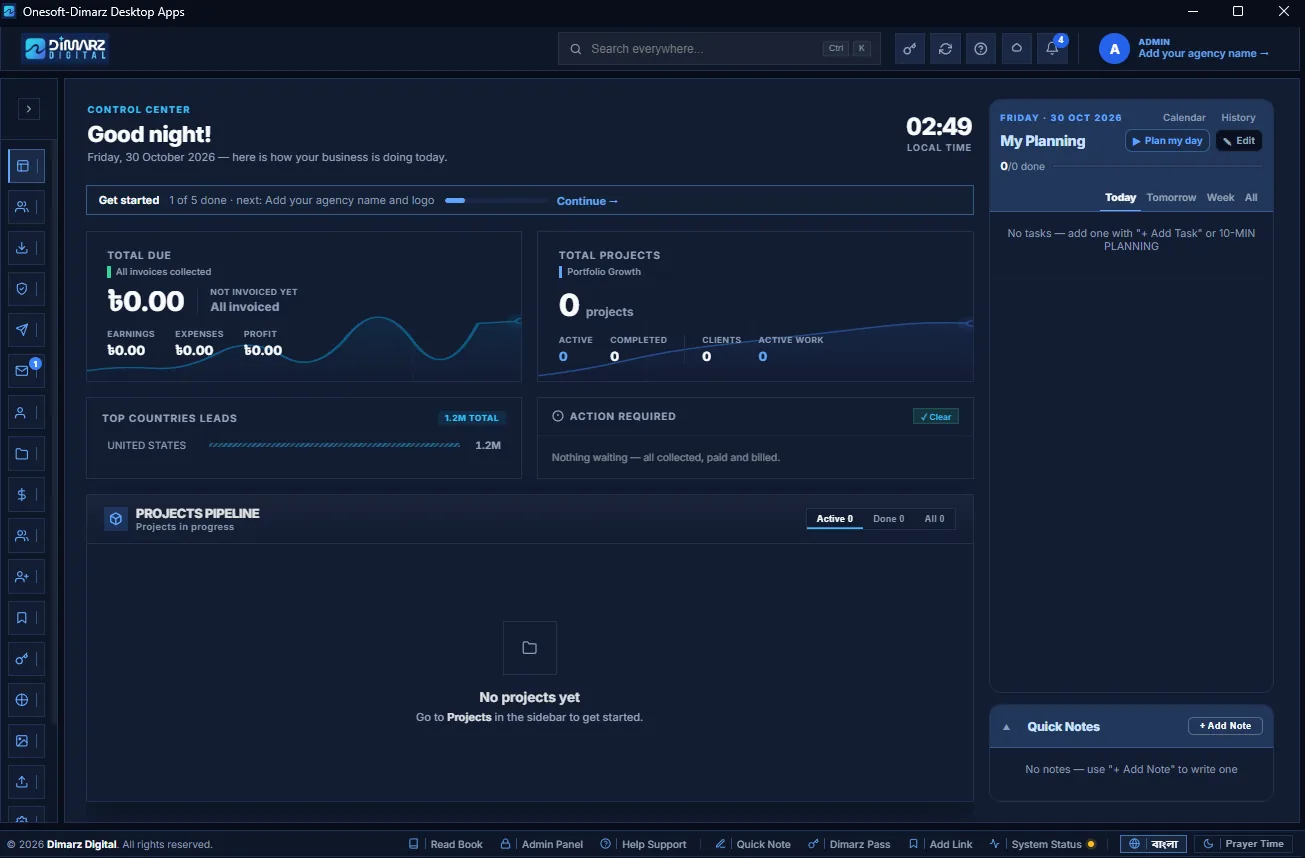Collapse the Quick Notes panel triangle
The width and height of the screenshot is (1305, 858).
click(x=1006, y=727)
